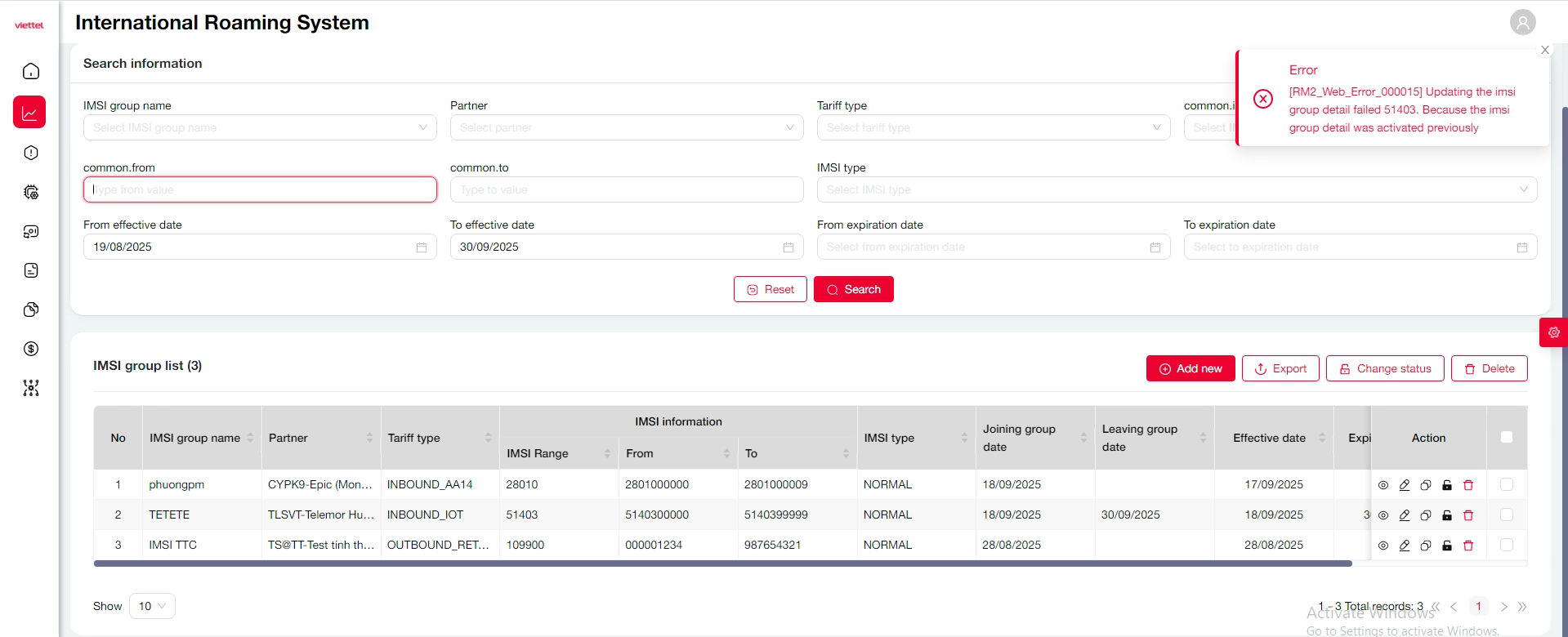Click the common.to input field
1568x637 pixels.
click(x=626, y=190)
